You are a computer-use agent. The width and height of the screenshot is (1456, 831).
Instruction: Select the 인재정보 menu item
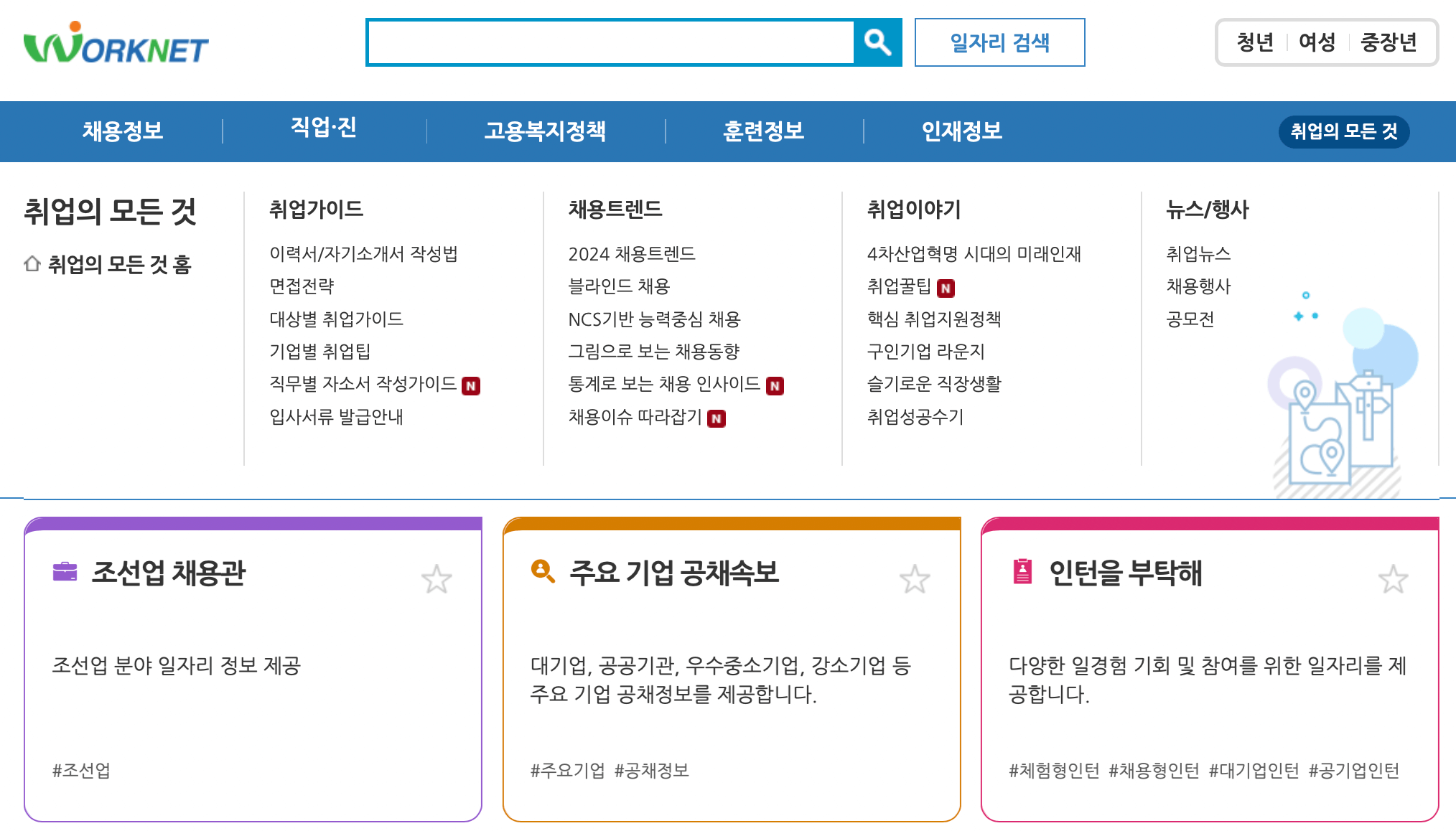(962, 131)
